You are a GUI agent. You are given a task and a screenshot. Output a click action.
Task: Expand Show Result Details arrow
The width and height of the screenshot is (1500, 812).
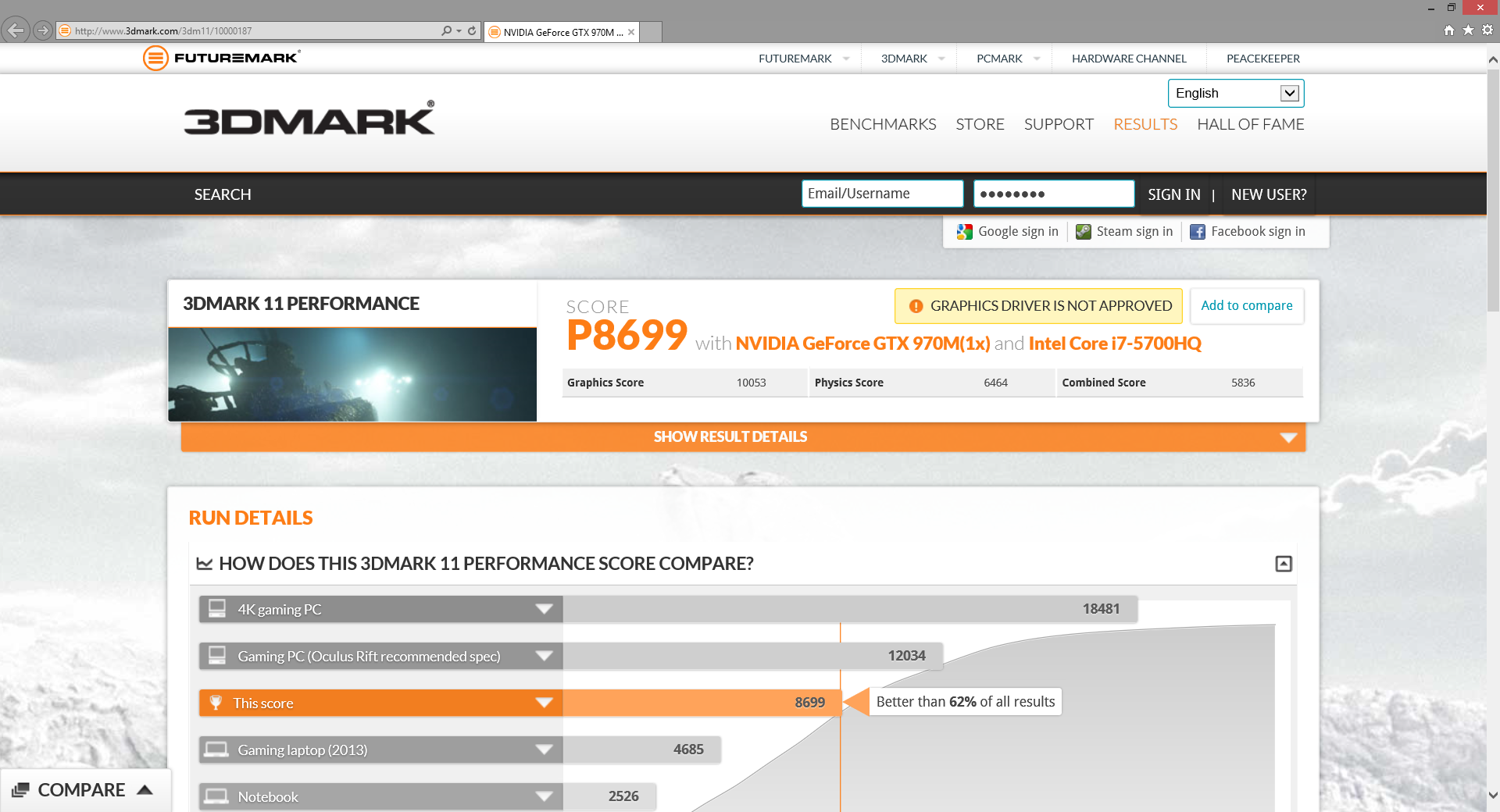click(x=1289, y=438)
